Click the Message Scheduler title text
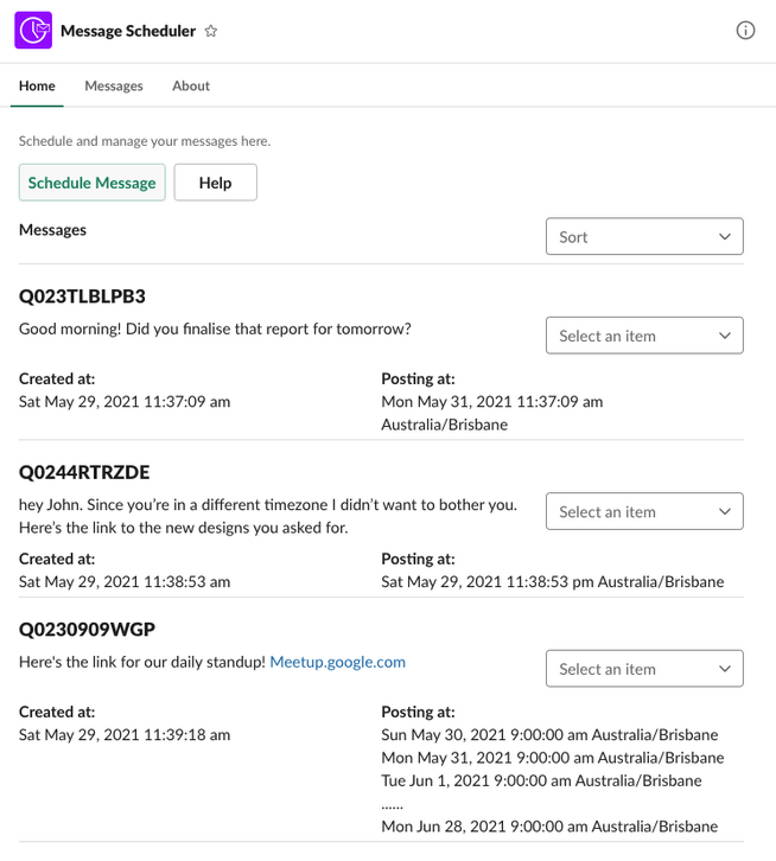776x861 pixels. 128,31
